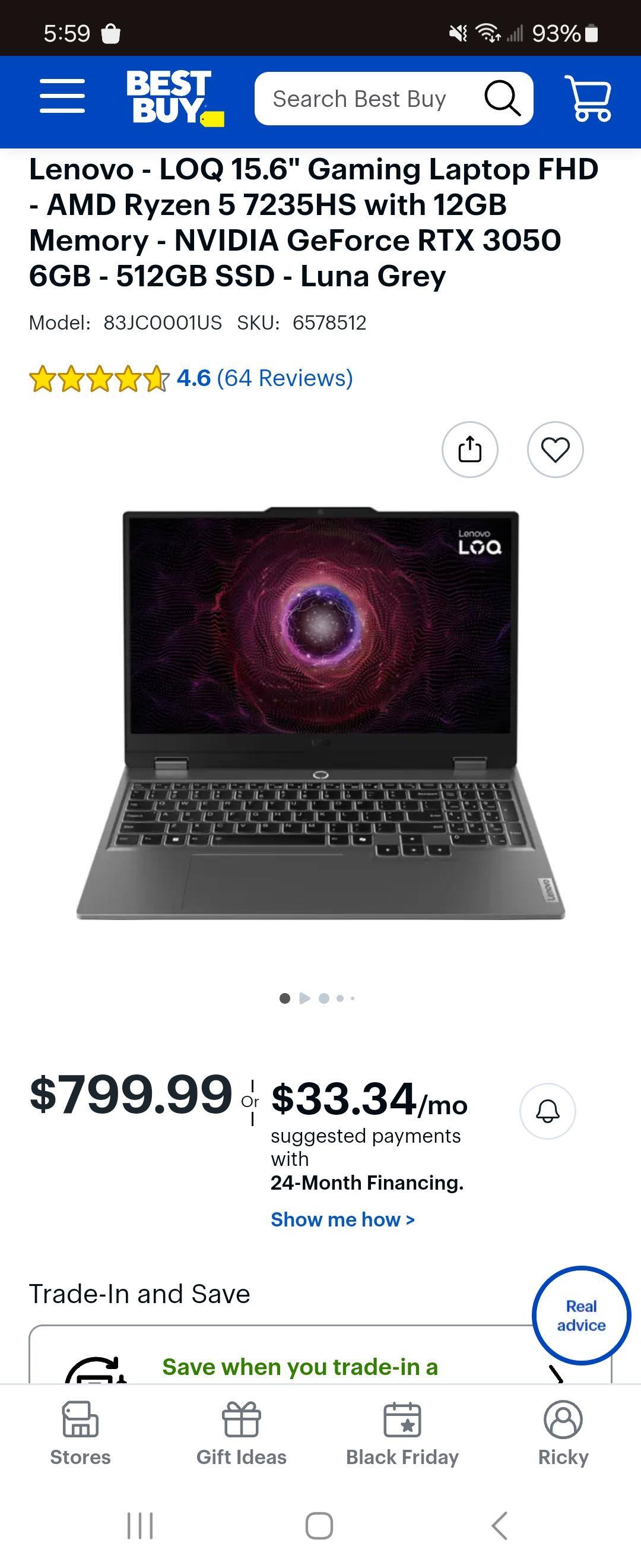The height and width of the screenshot is (1568, 641).
Task: View the laptop product image
Action: pos(320,713)
